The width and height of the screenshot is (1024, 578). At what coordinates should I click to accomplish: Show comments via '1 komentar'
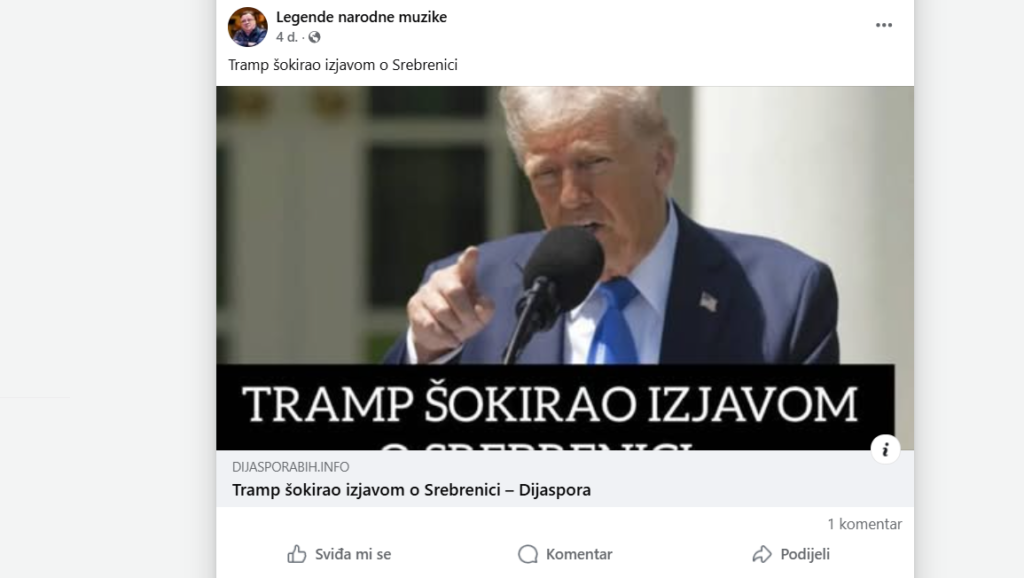(865, 524)
